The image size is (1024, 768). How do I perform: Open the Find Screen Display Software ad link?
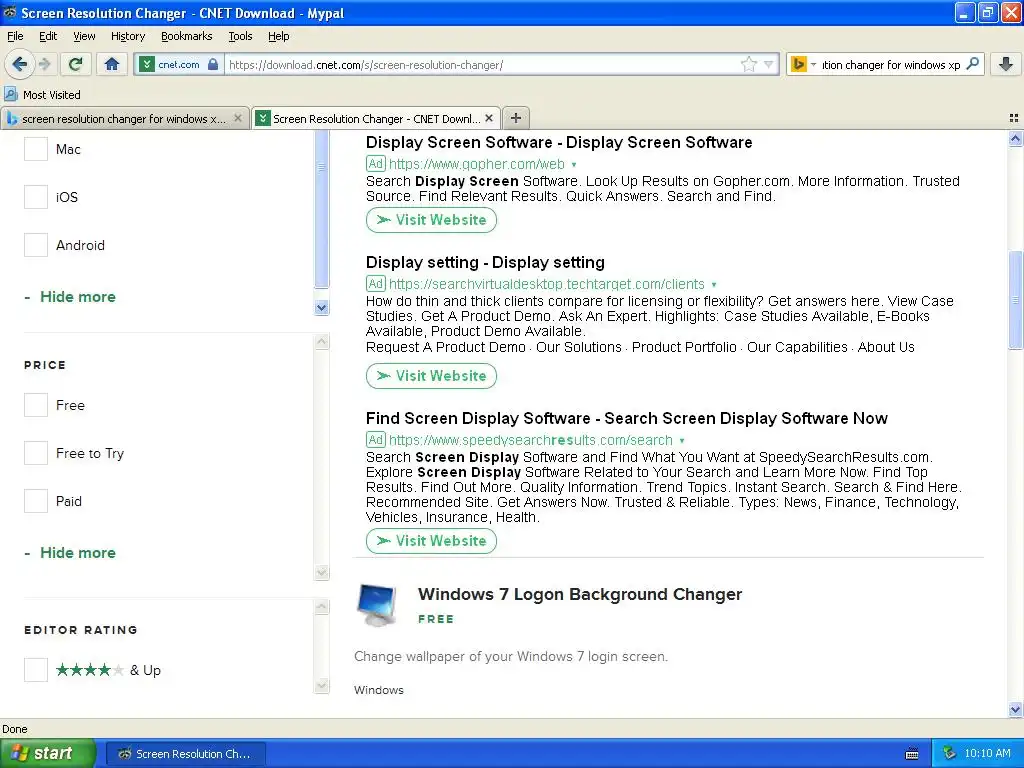tap(627, 419)
